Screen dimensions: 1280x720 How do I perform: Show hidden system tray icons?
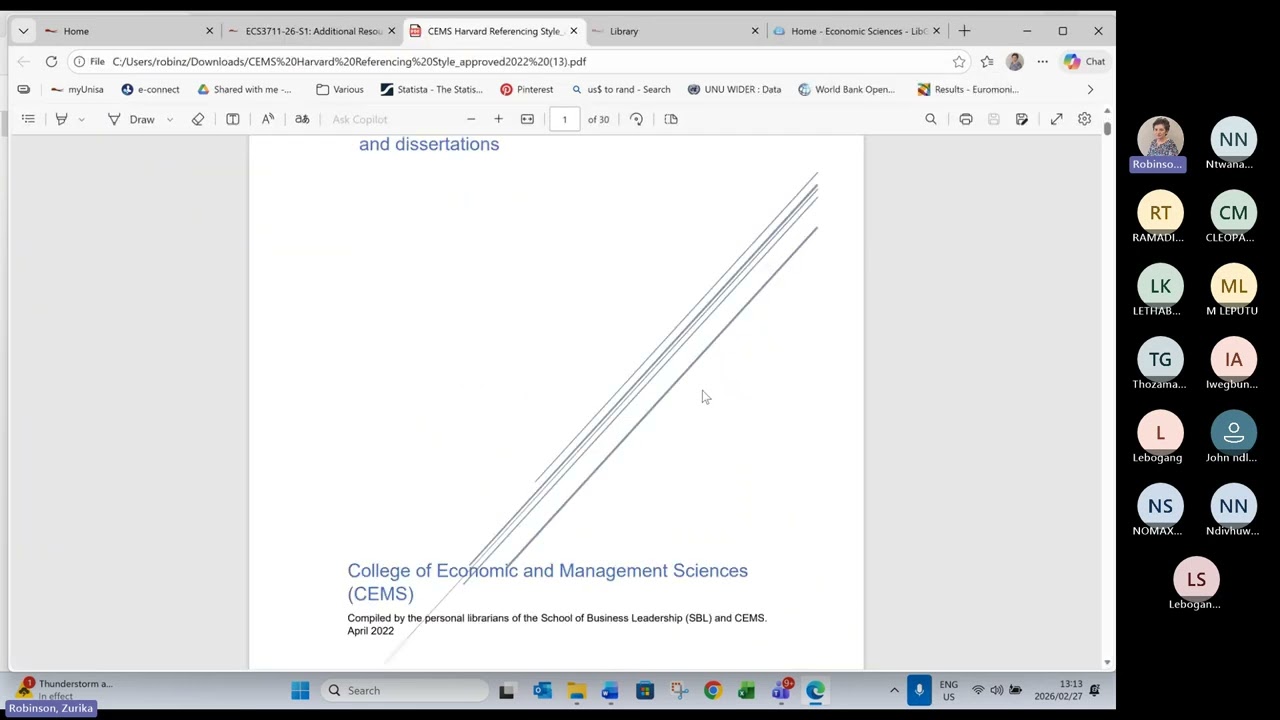coord(894,690)
